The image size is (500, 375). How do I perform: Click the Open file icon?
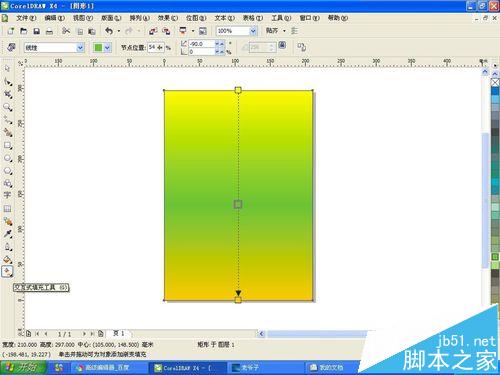pyautogui.click(x=23, y=31)
